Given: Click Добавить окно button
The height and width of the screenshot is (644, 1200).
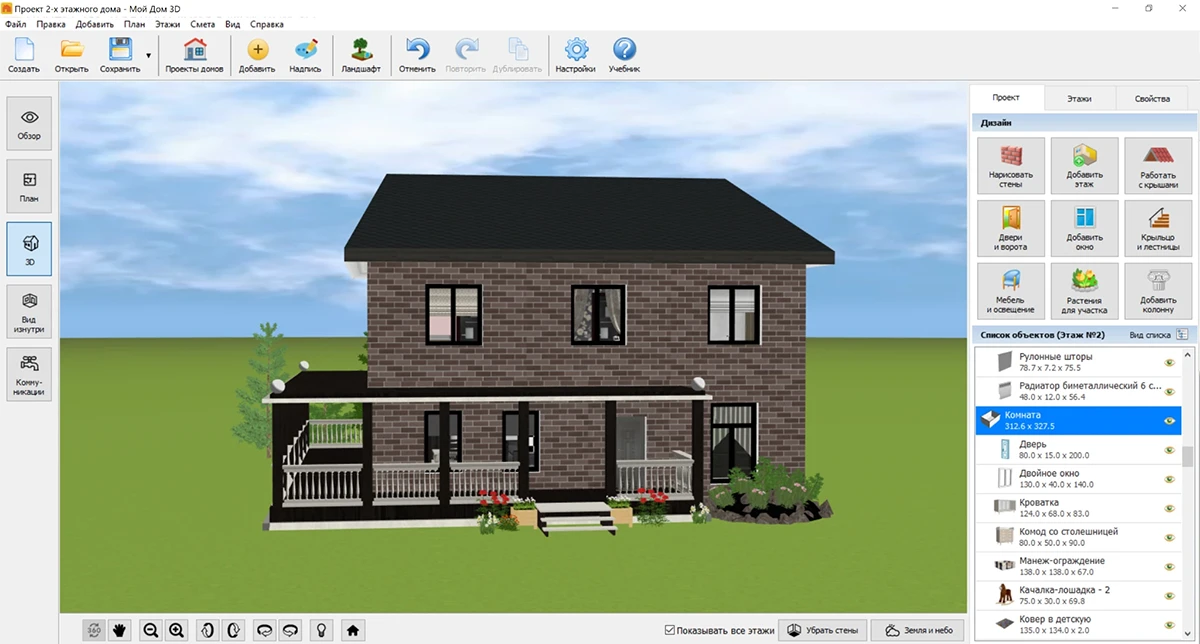Looking at the screenshot, I should tap(1084, 228).
